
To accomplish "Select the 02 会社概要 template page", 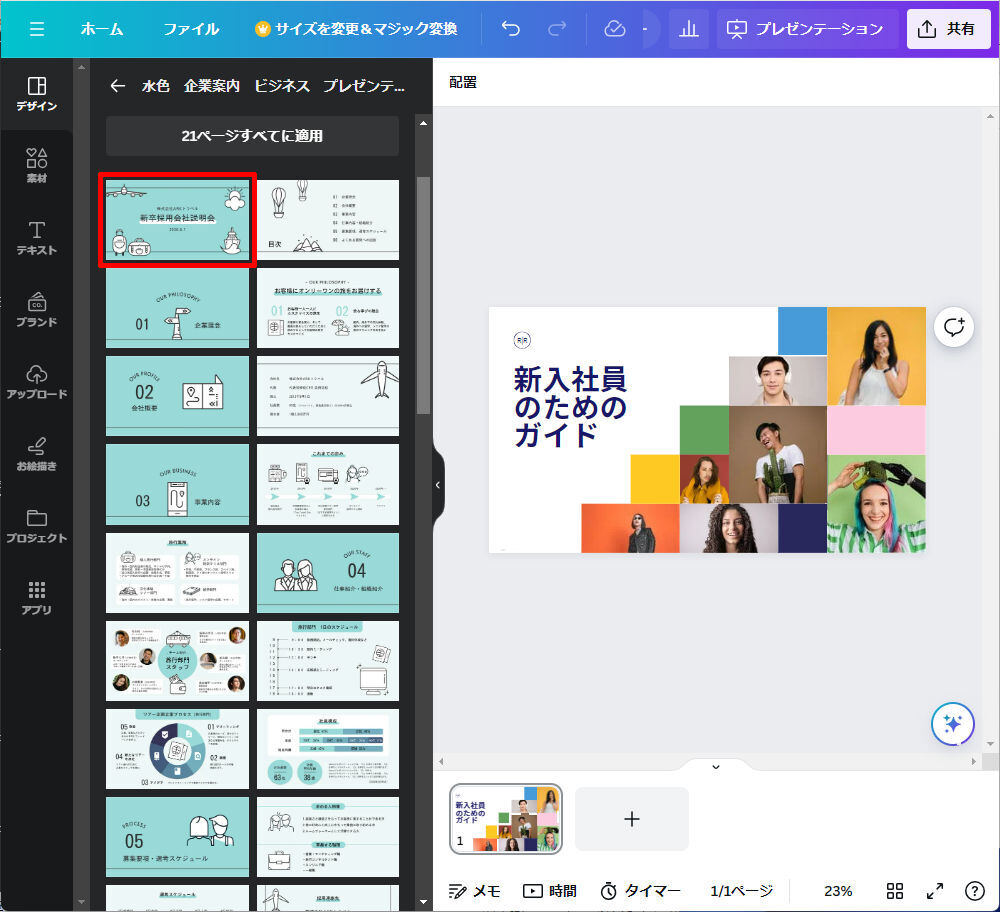I will click(177, 396).
